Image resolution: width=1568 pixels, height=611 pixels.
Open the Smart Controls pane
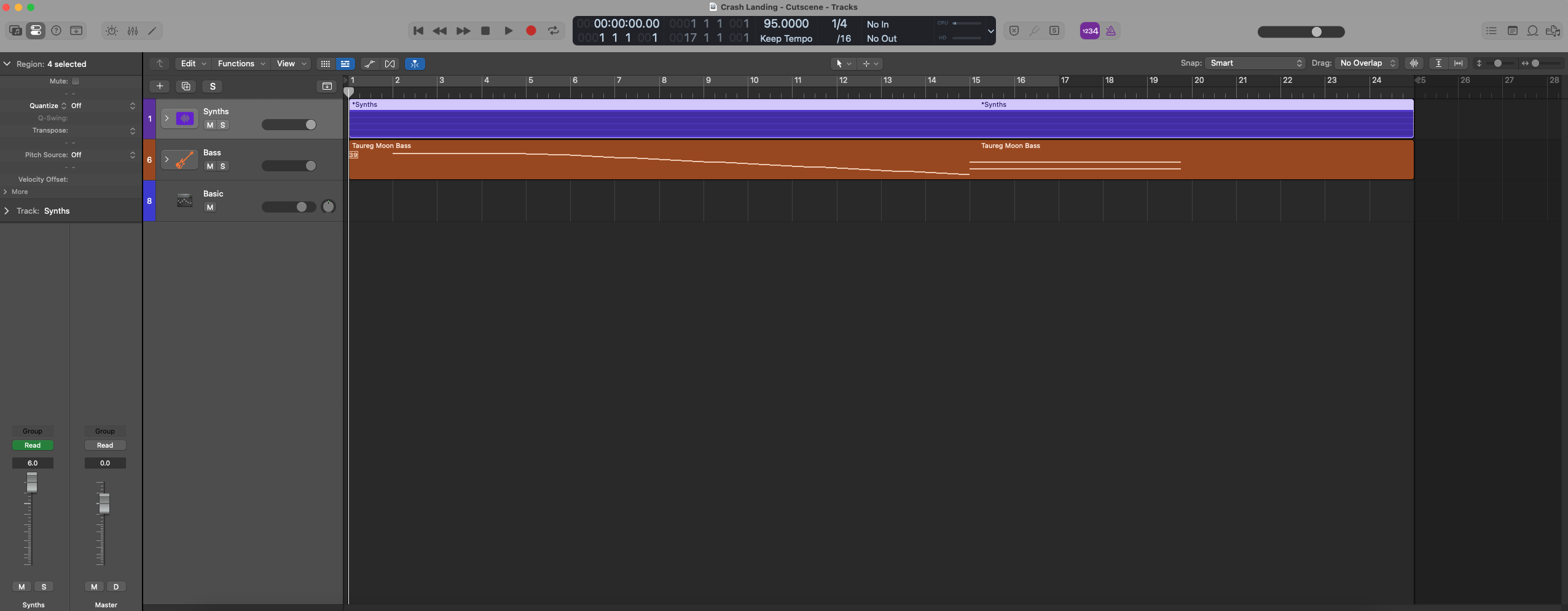[x=112, y=31]
